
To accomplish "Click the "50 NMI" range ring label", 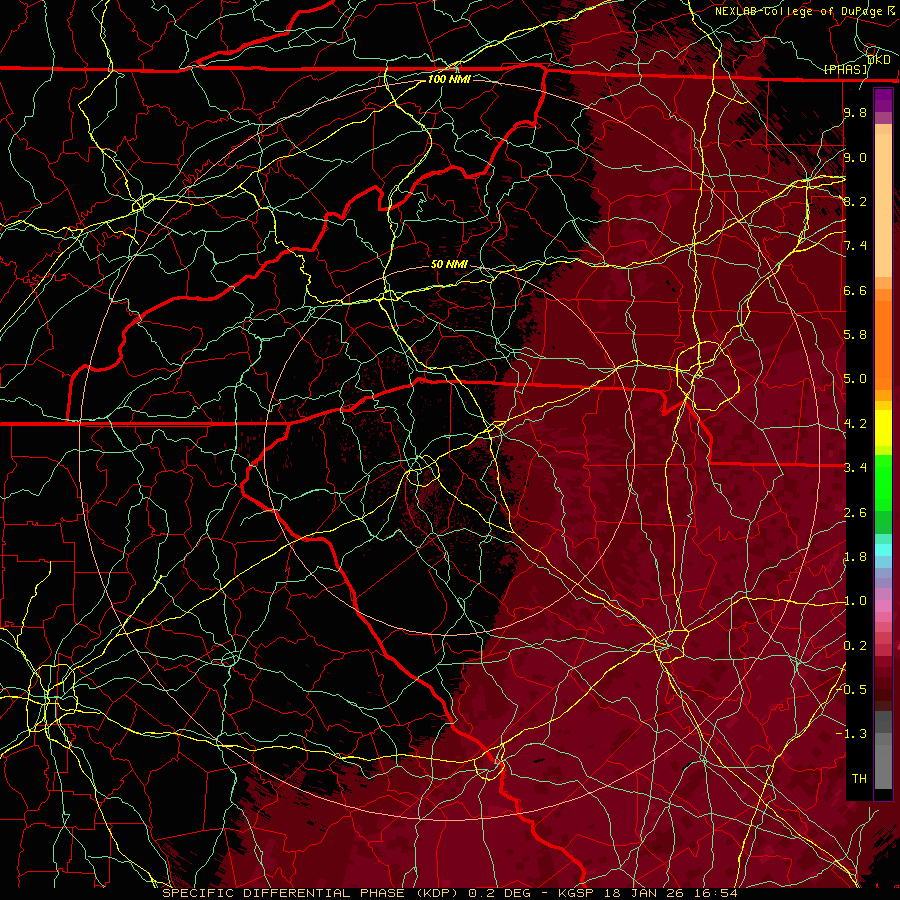I will point(449,265).
